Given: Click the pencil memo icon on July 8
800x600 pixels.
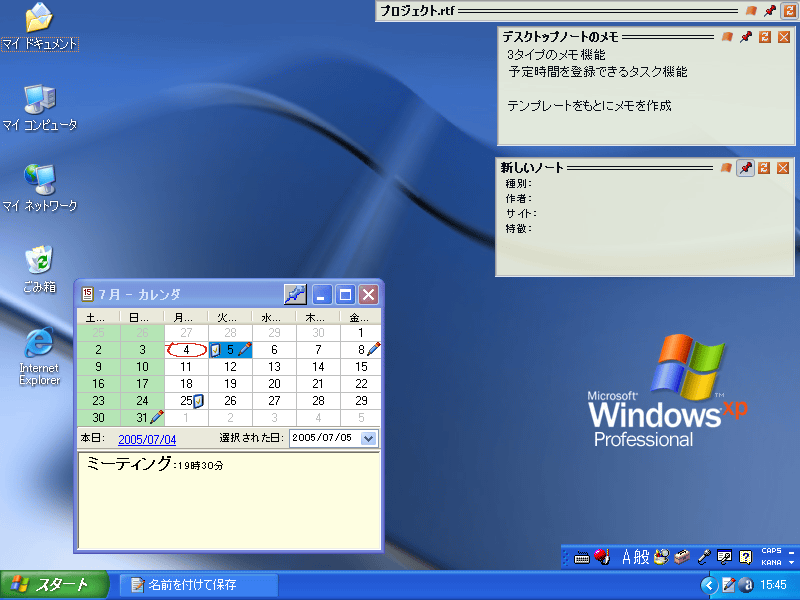Looking at the screenshot, I should 373,349.
